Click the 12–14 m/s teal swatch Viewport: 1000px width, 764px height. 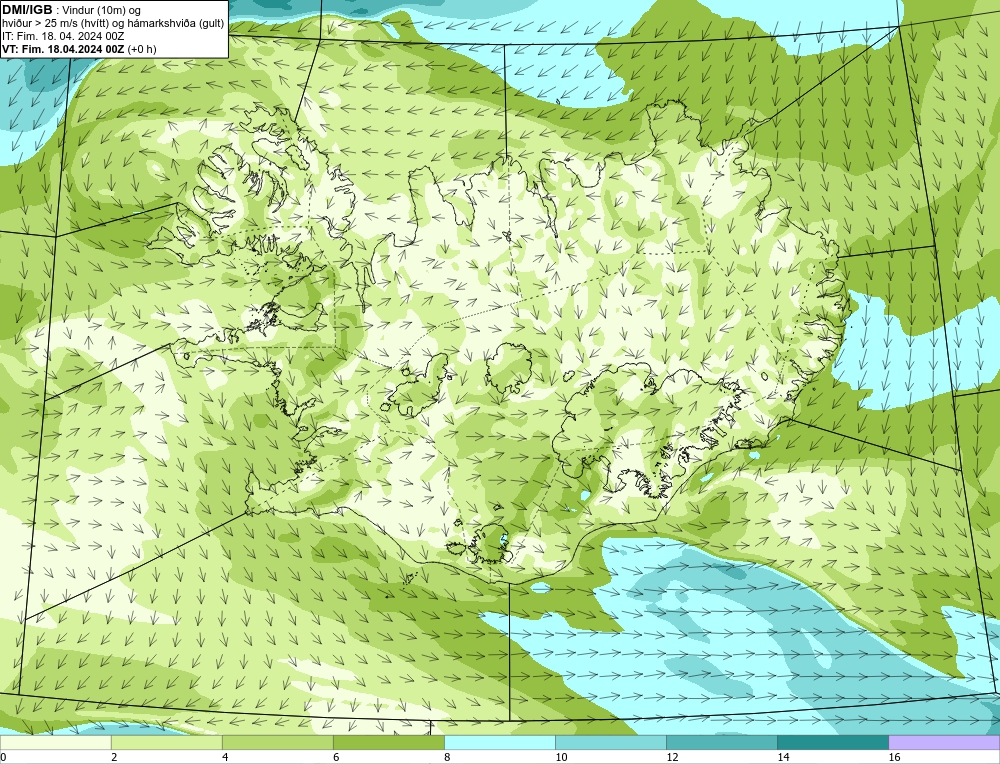[721, 742]
